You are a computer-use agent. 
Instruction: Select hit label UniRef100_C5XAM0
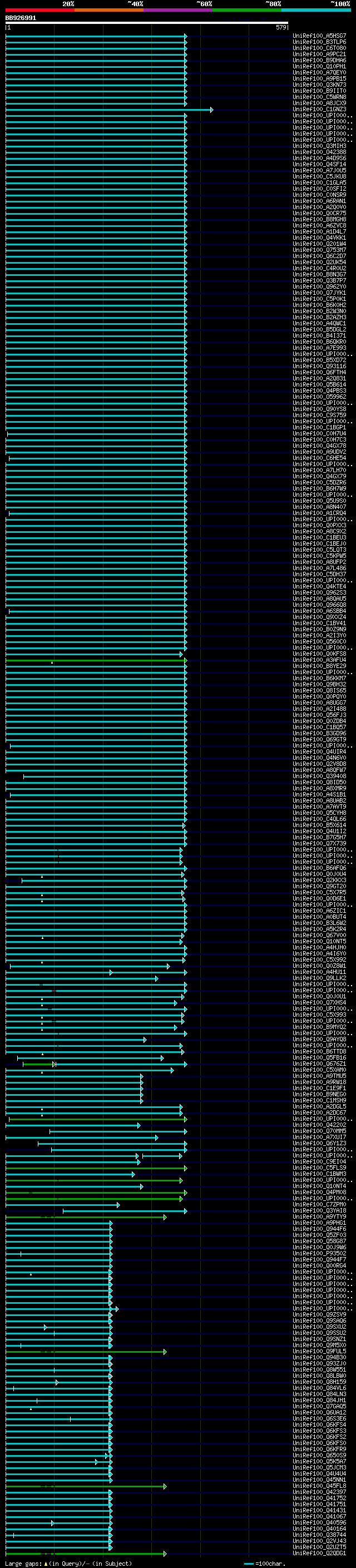click(x=319, y=1070)
